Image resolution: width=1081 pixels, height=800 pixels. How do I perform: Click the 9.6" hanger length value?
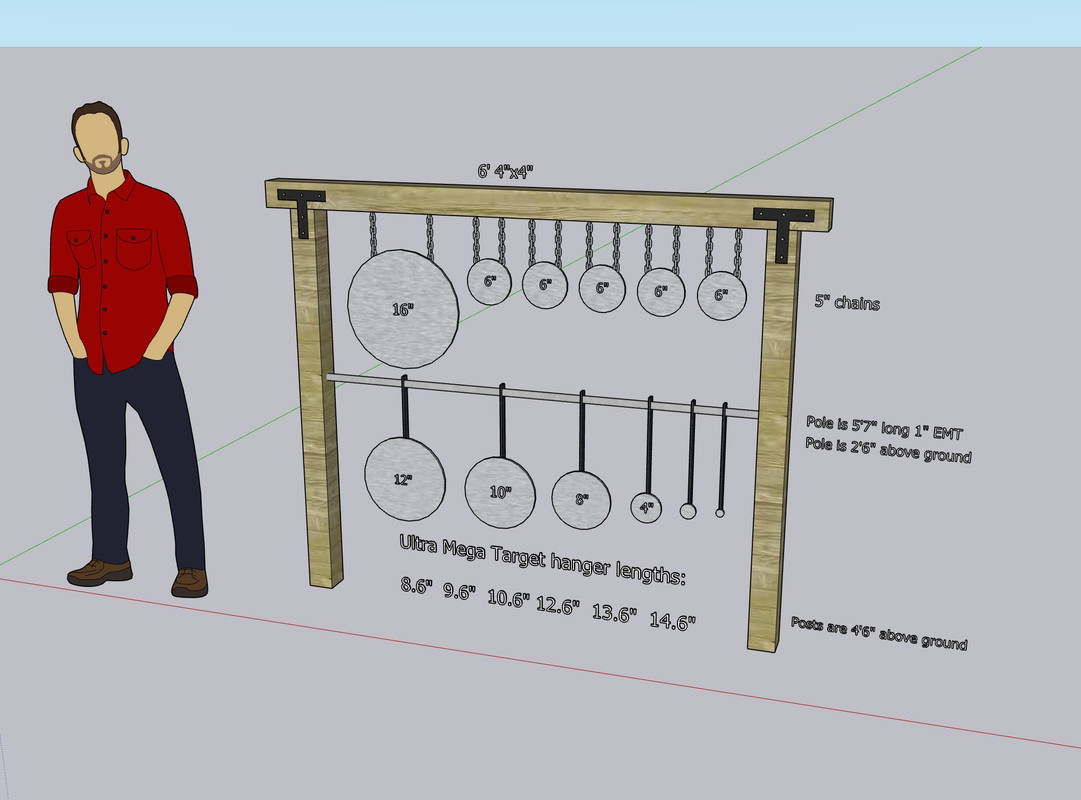tap(459, 592)
